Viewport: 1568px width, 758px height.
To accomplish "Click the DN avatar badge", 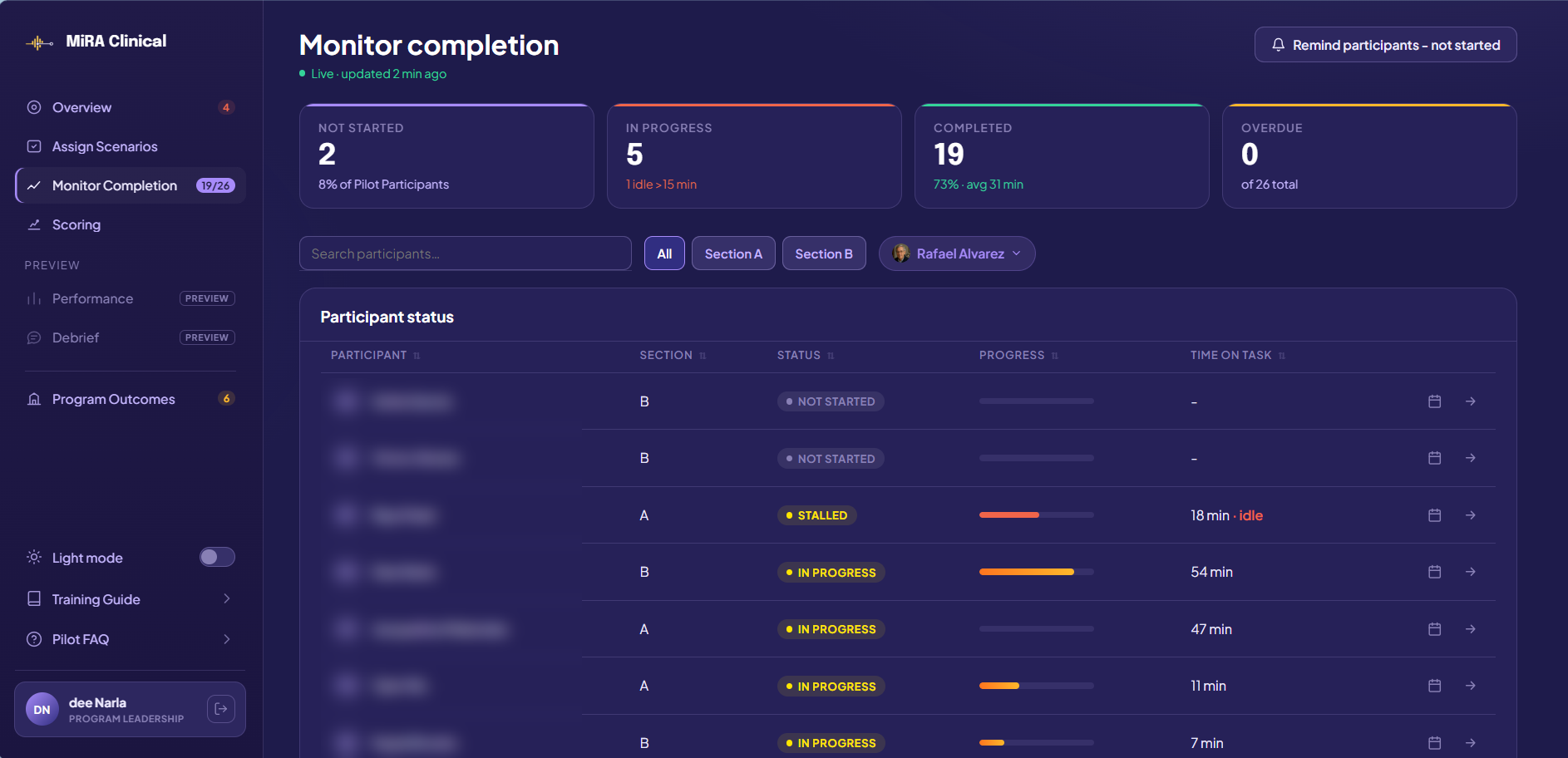I will 42,709.
